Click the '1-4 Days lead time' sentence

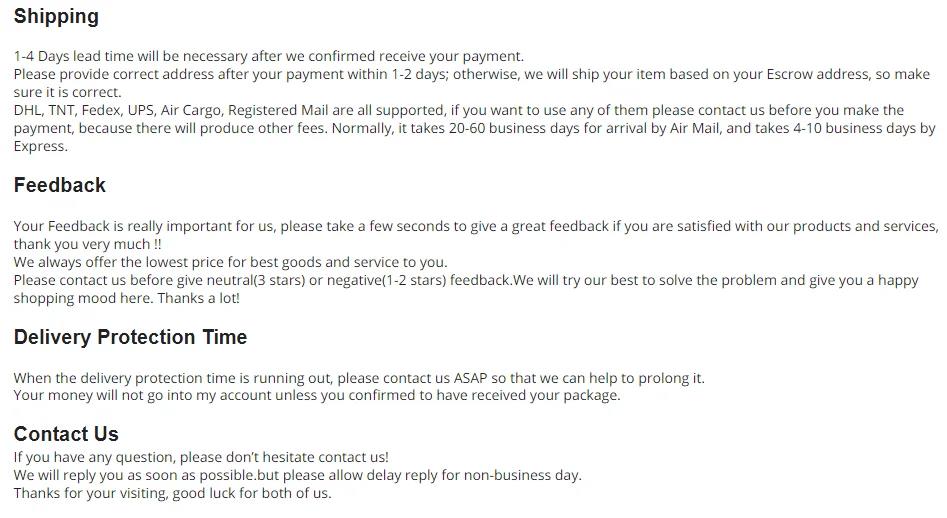[269, 56]
